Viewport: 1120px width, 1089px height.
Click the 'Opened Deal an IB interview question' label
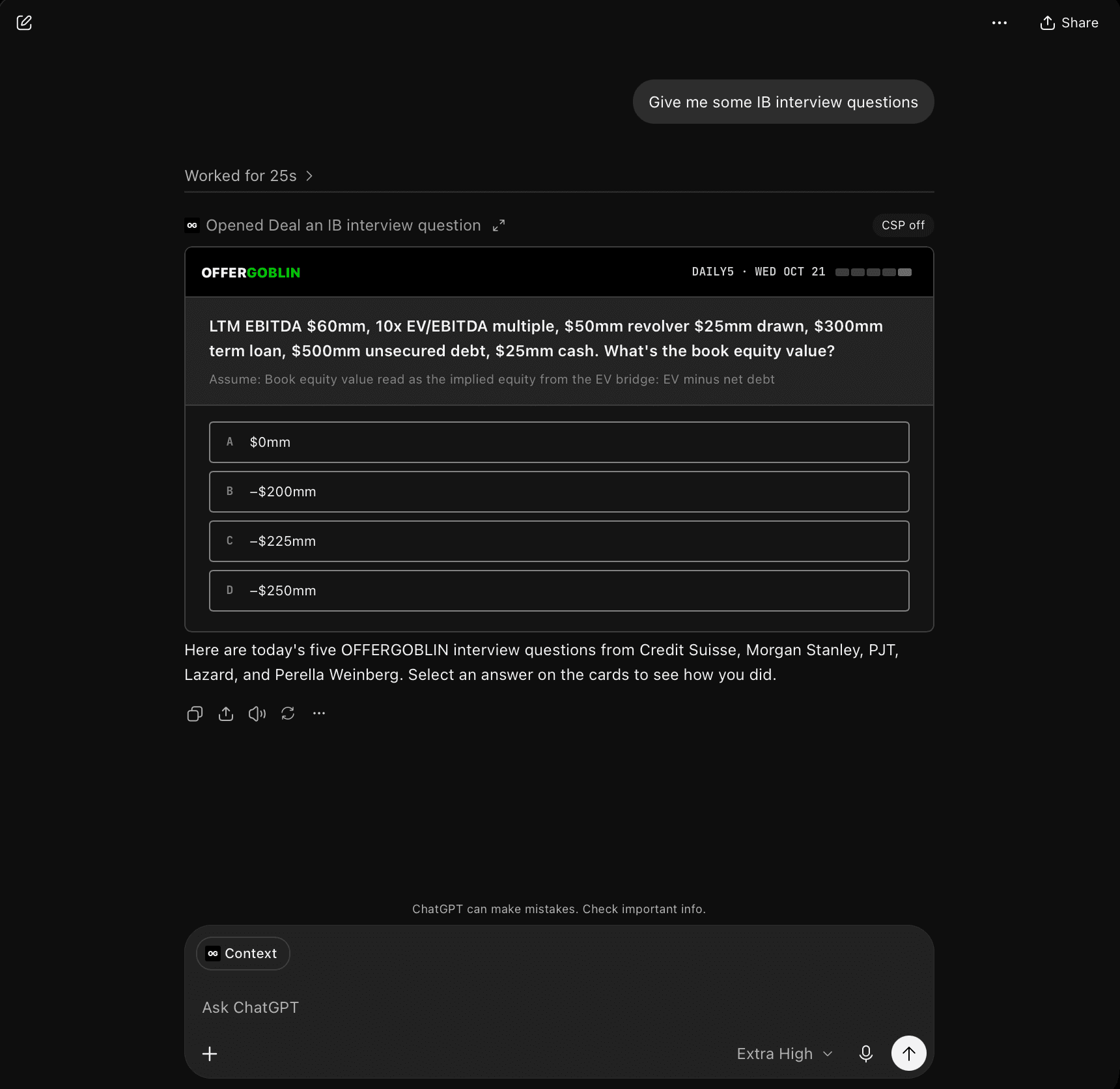343,225
